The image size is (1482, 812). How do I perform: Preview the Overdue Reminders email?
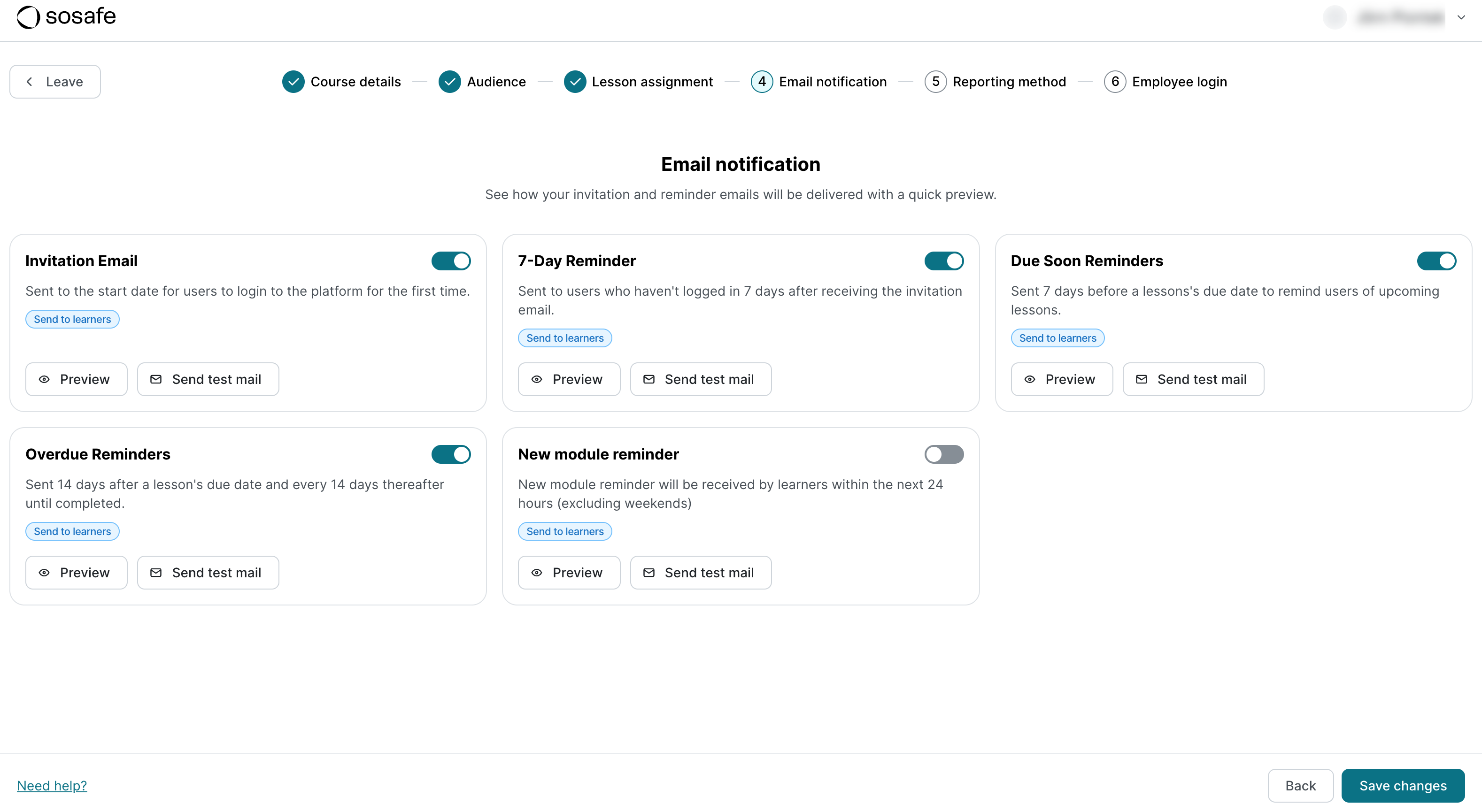pyautogui.click(x=77, y=572)
